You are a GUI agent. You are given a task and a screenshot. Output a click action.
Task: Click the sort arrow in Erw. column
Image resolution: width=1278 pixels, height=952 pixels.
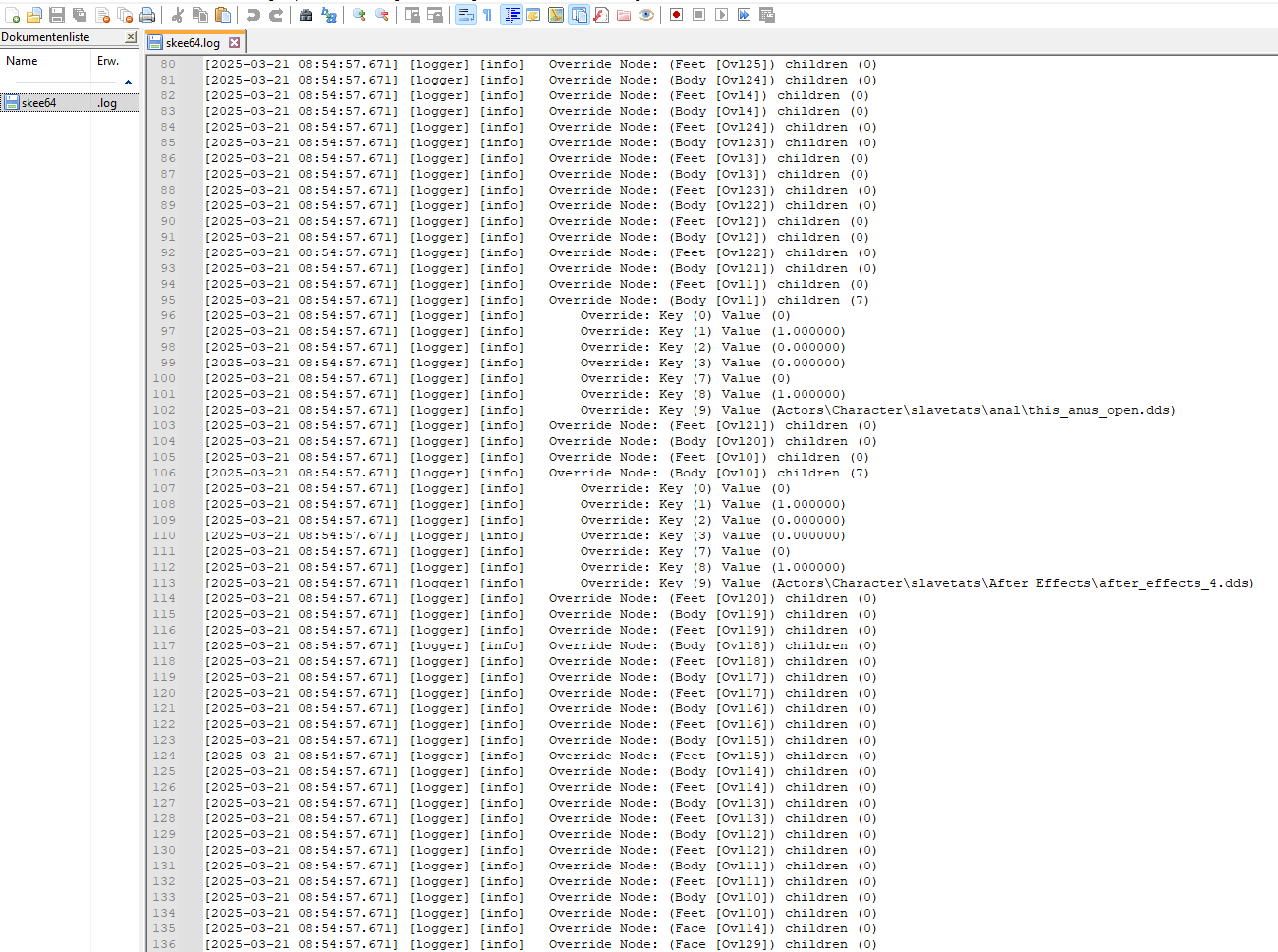coord(128,83)
